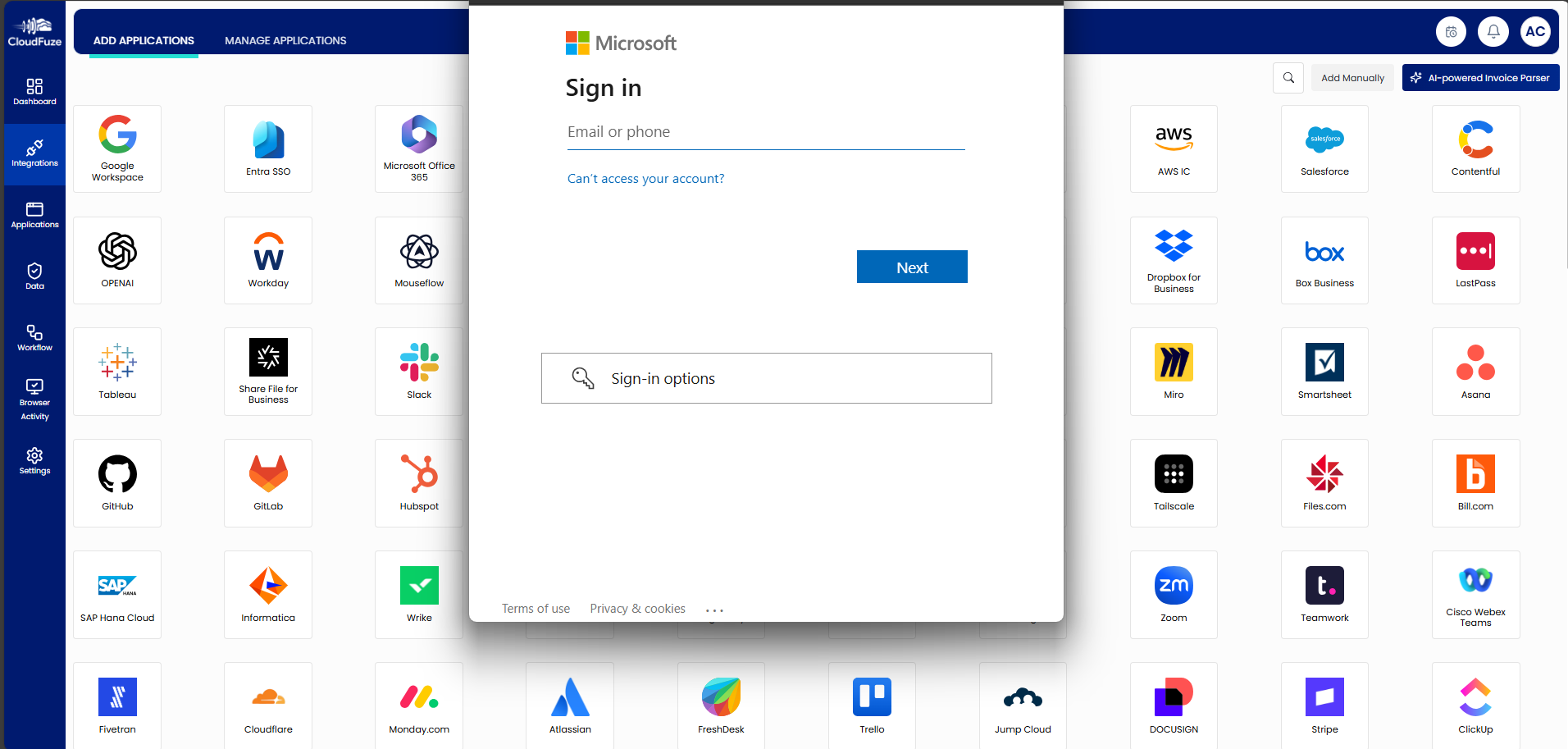The image size is (1568, 749).
Task: Select the Salesforce app tile
Action: coord(1324,148)
